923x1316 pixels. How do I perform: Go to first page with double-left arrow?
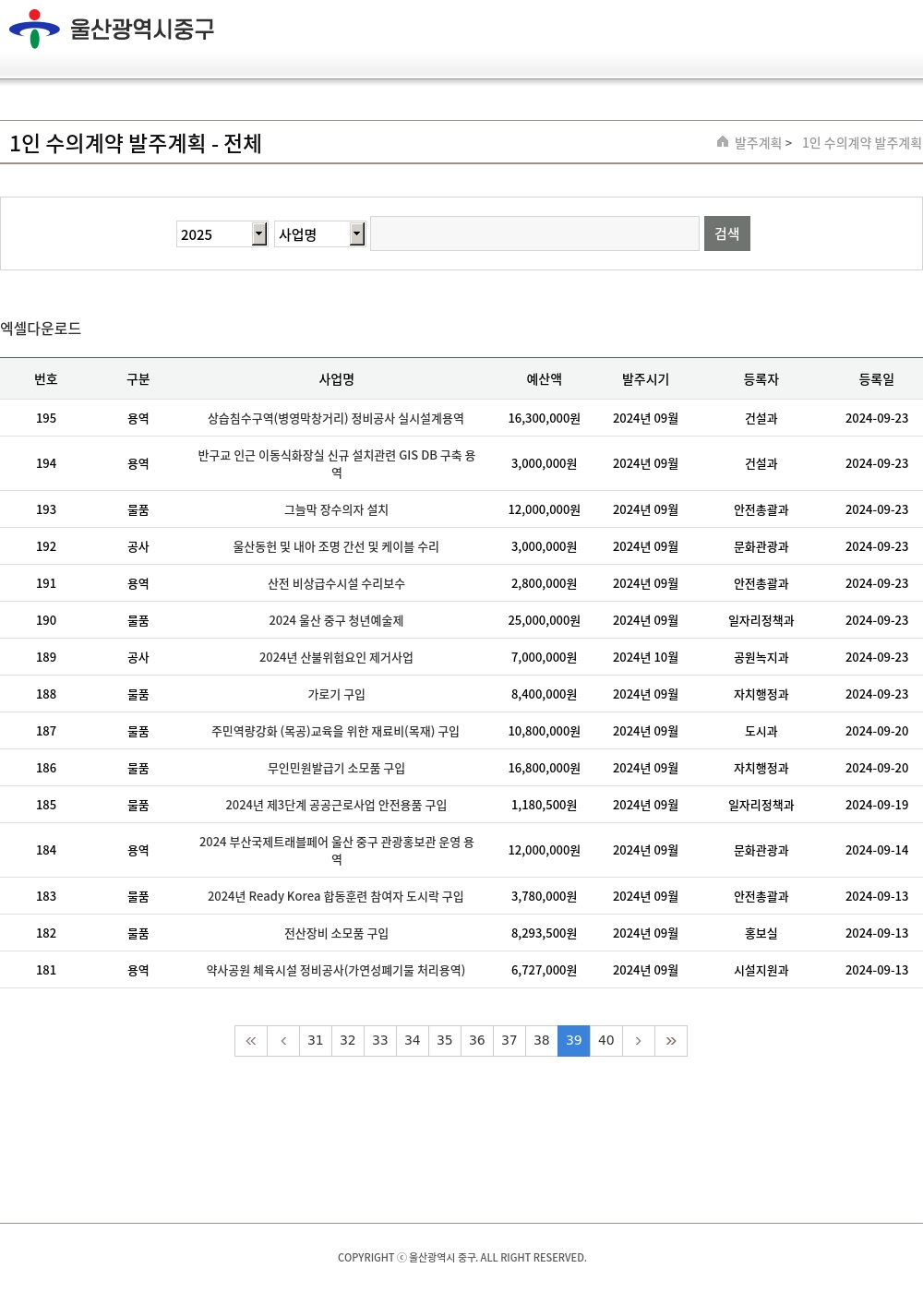coord(251,1041)
